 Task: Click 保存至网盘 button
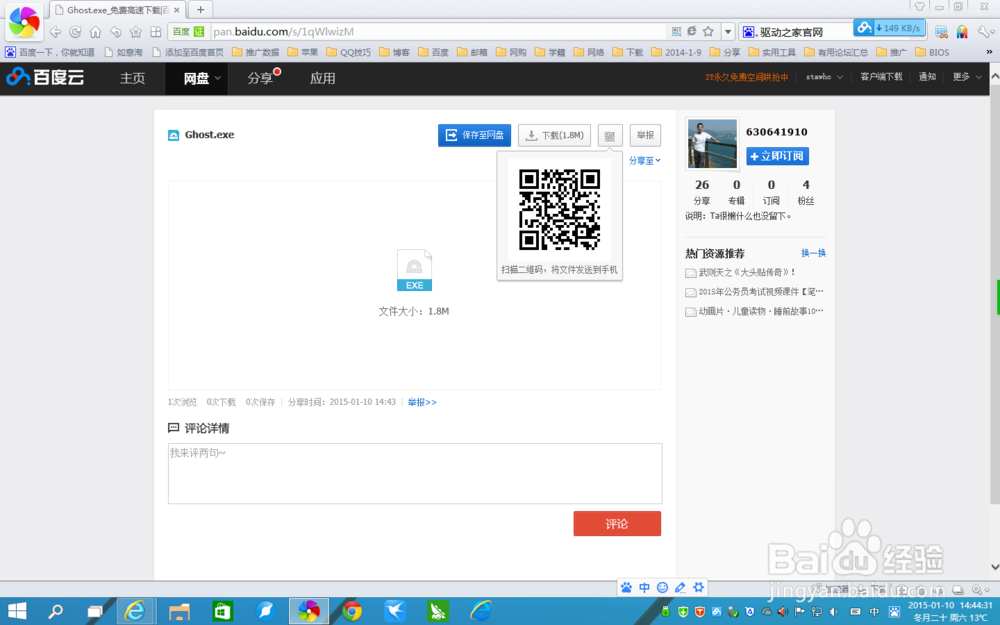click(474, 135)
